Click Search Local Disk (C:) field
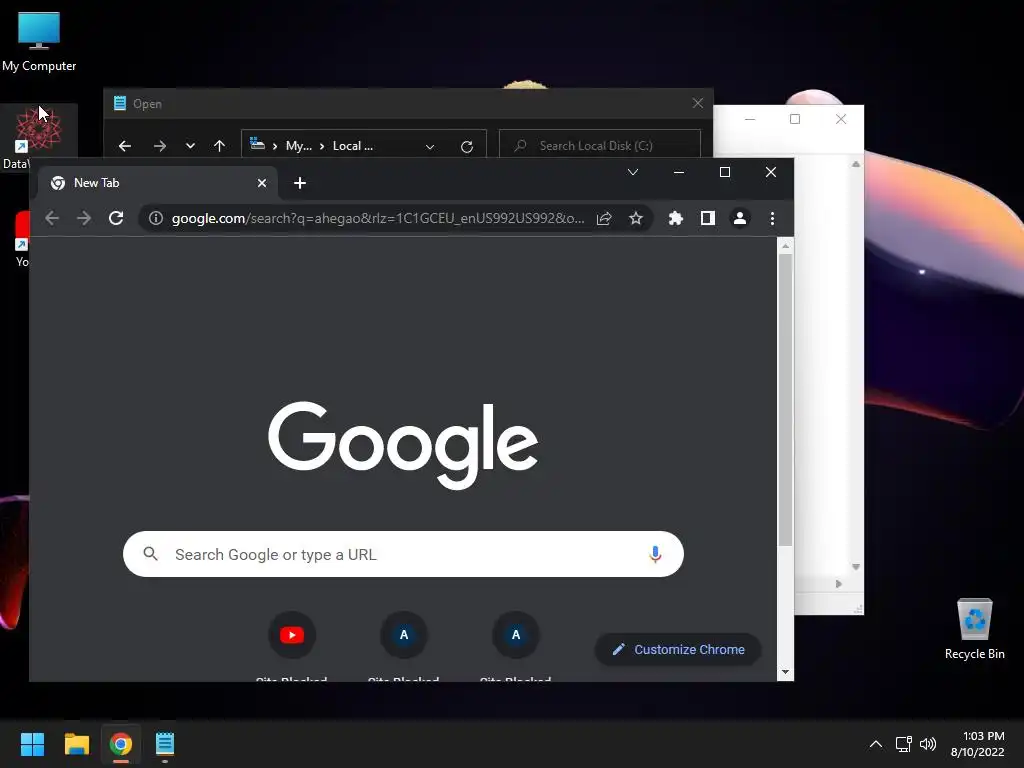The image size is (1024, 768). pos(600,146)
